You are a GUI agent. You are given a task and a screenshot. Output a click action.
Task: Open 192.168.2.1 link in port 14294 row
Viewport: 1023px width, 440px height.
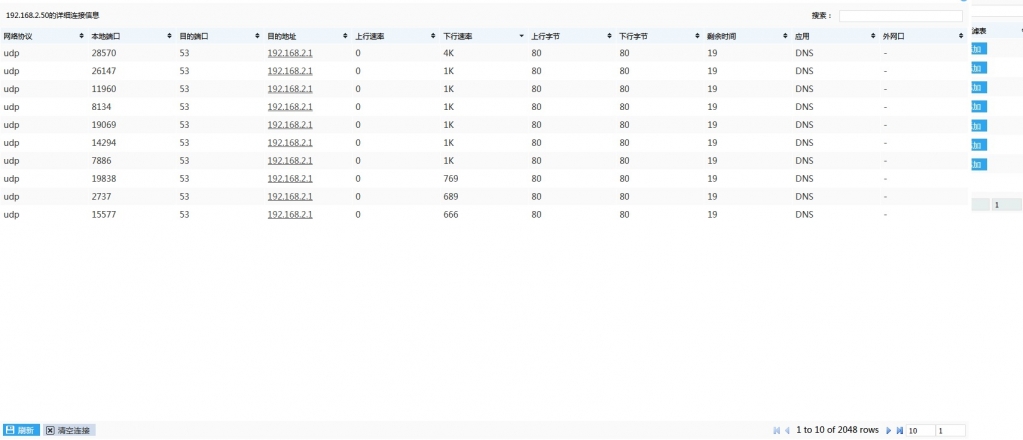[x=290, y=142]
